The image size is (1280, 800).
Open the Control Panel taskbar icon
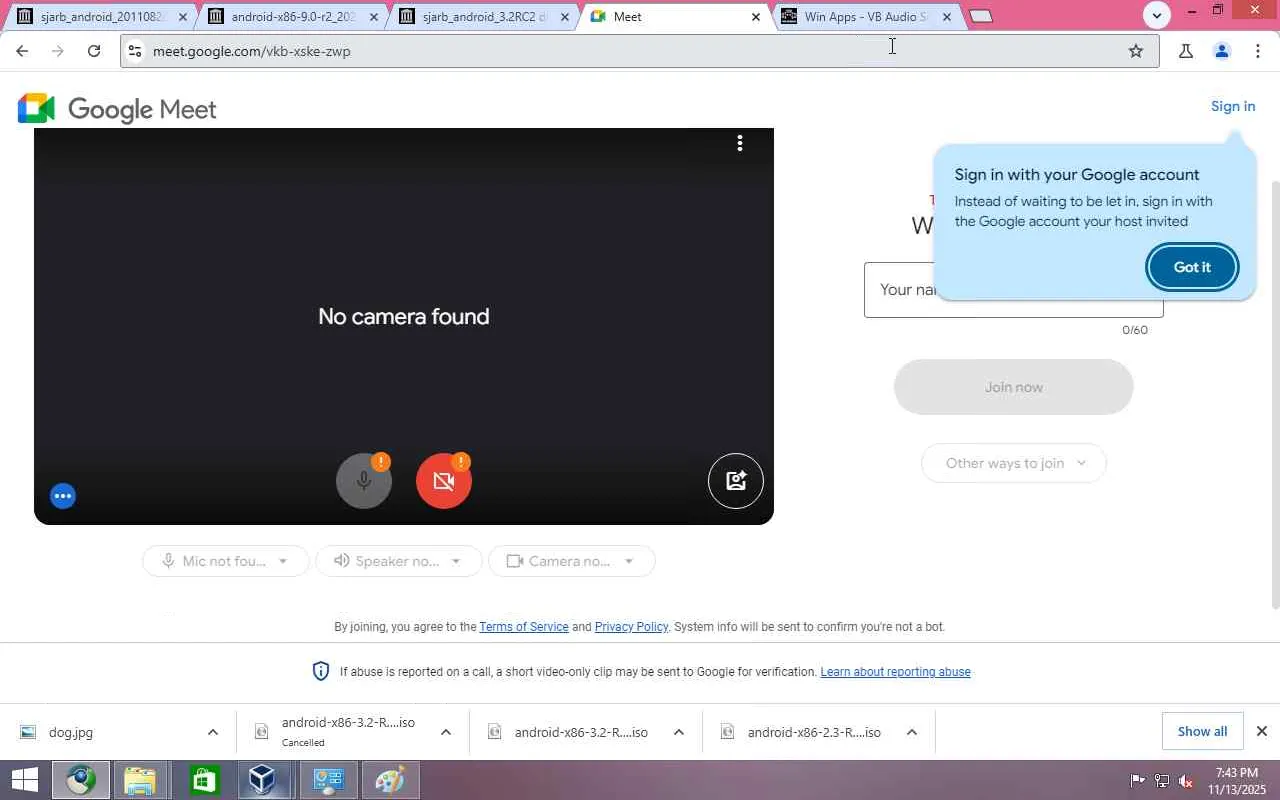pyautogui.click(x=328, y=780)
